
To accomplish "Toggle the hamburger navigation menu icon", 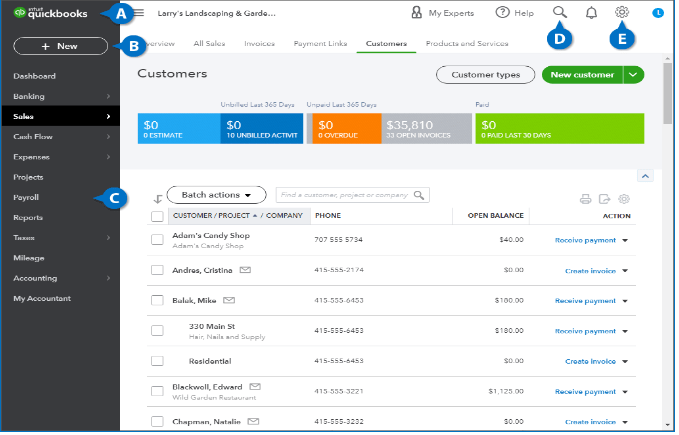I will 139,13.
